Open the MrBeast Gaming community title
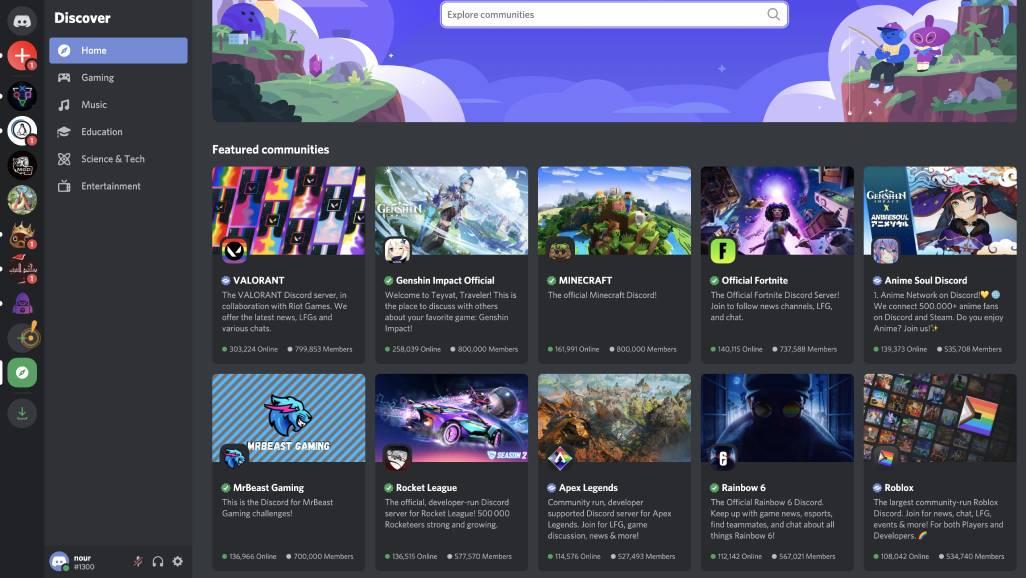 (268, 488)
